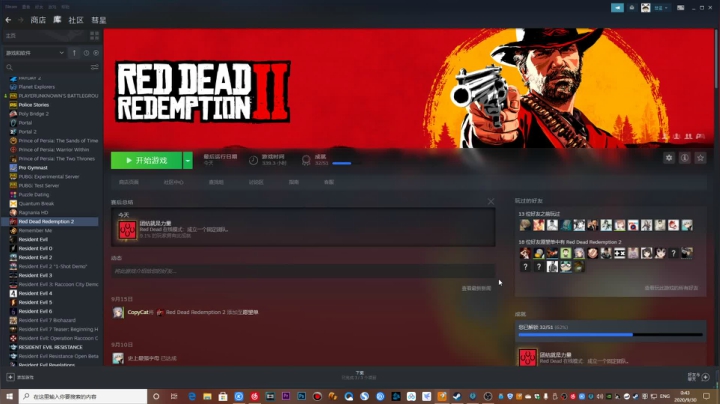
Task: Open Windows Task View button
Action: (x=174, y=396)
